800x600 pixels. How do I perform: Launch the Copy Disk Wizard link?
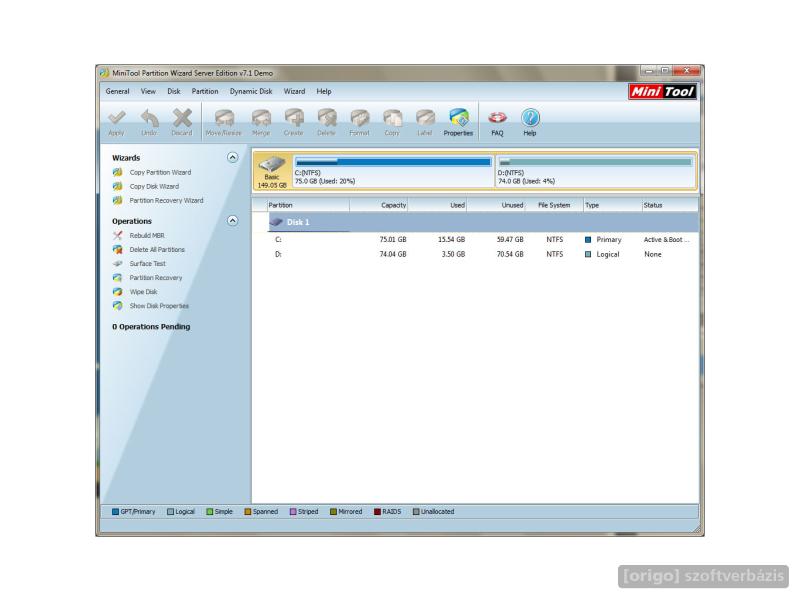tap(154, 186)
